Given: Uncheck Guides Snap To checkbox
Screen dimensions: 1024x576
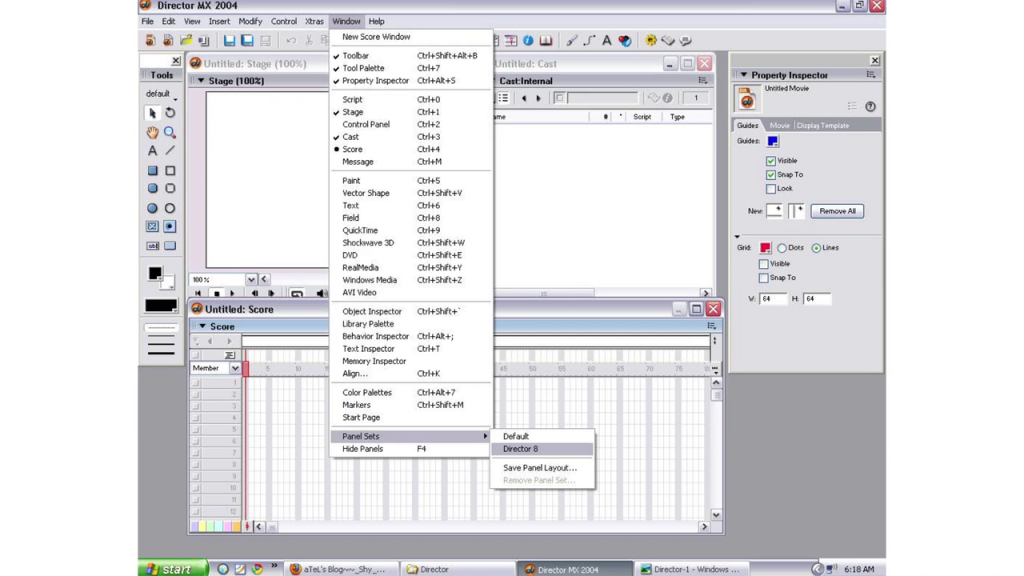Looking at the screenshot, I should click(x=771, y=175).
